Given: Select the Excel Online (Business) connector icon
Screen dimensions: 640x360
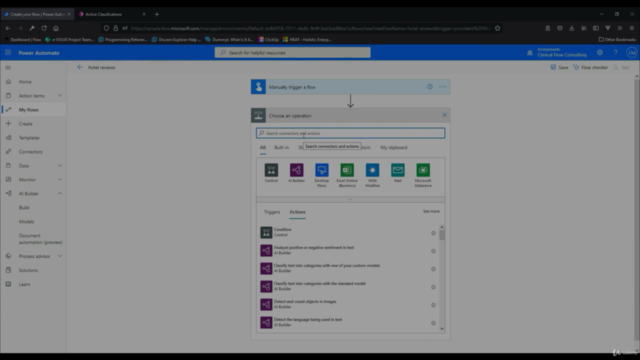Looking at the screenshot, I should coord(347,170).
